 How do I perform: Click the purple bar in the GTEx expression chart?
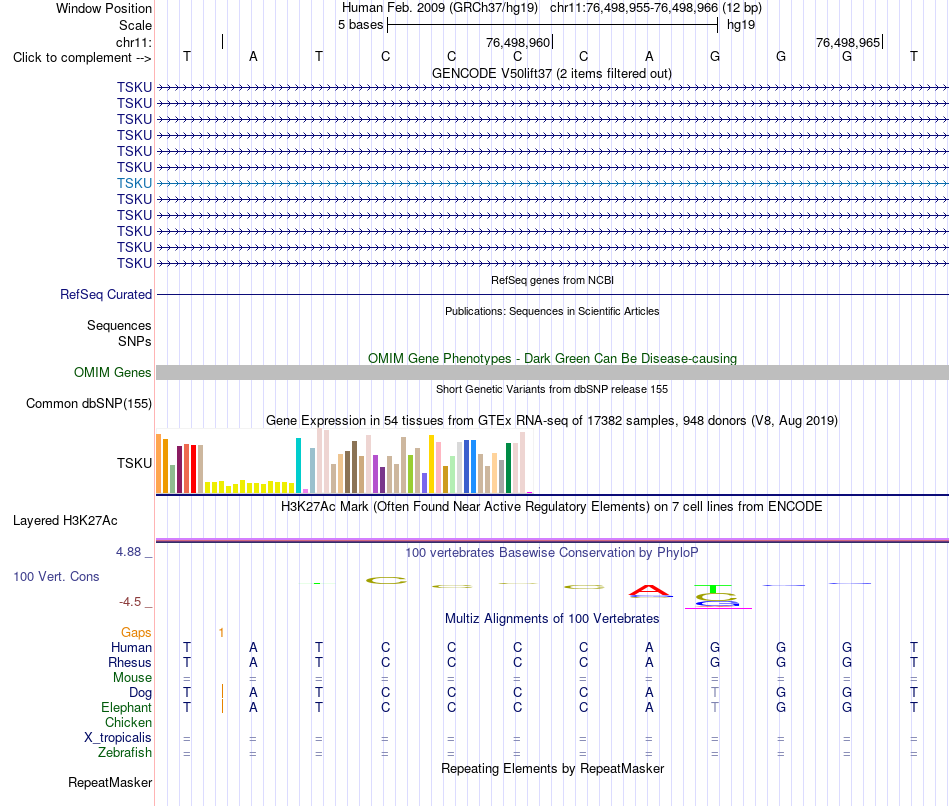376,474
